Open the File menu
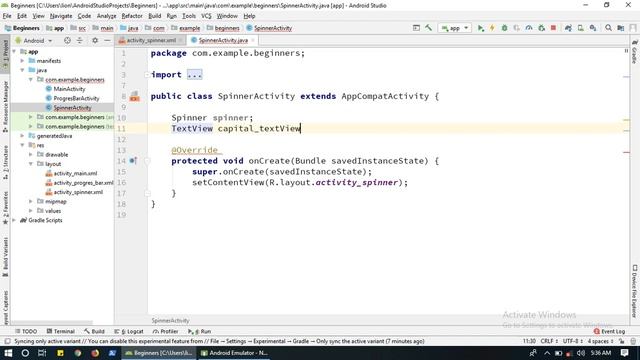 [x=7, y=16]
